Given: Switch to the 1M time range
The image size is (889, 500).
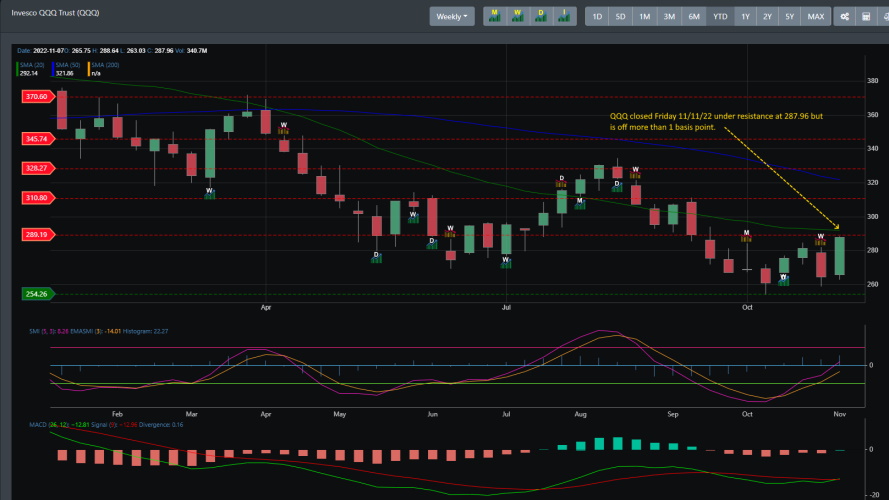Looking at the screenshot, I should (x=645, y=16).
